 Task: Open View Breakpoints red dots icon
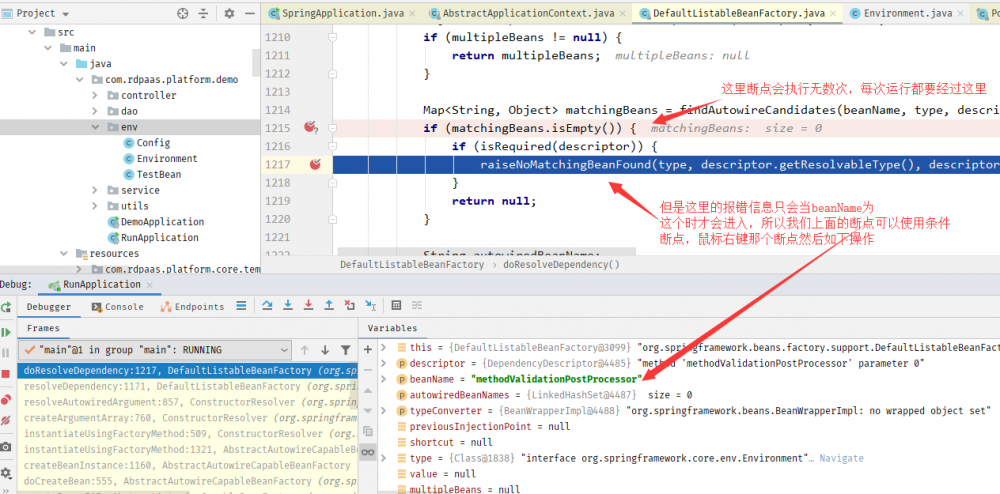pyautogui.click(x=6, y=400)
